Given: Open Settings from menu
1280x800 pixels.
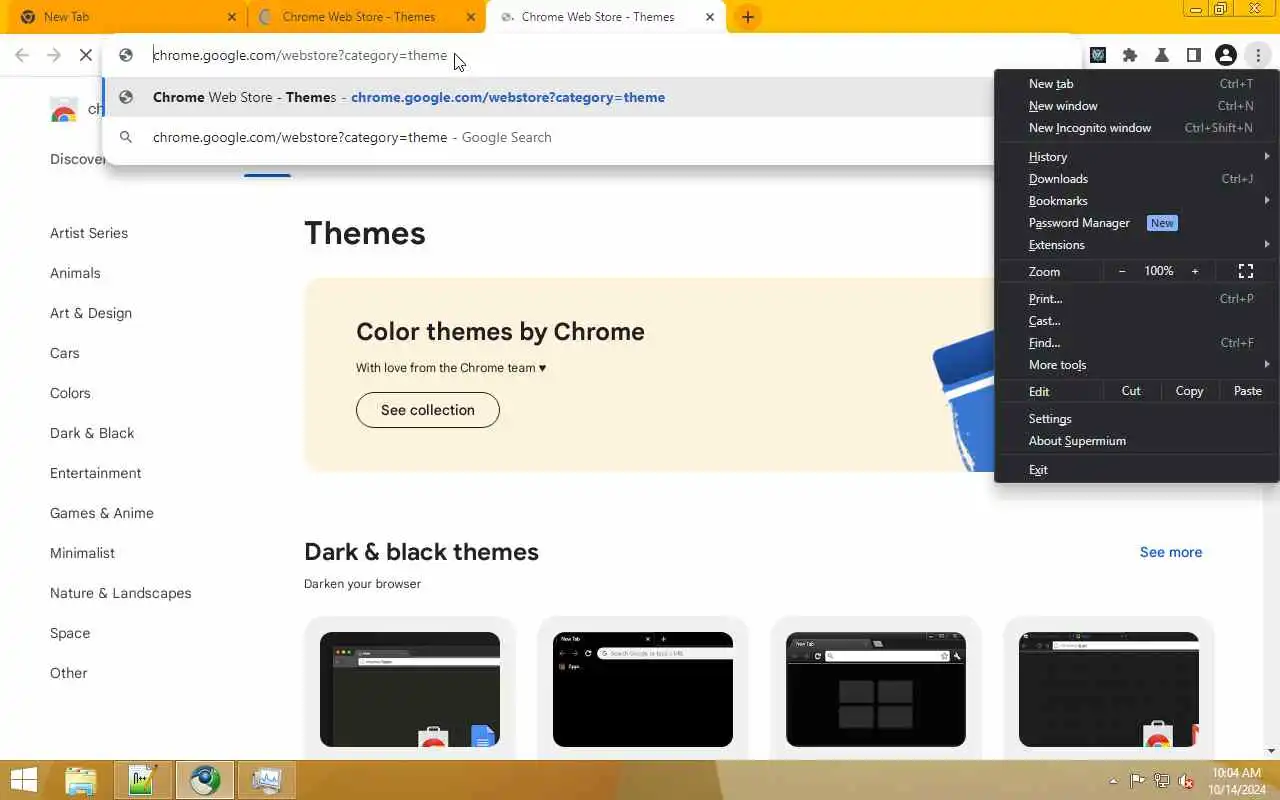Looking at the screenshot, I should (x=1136, y=419).
